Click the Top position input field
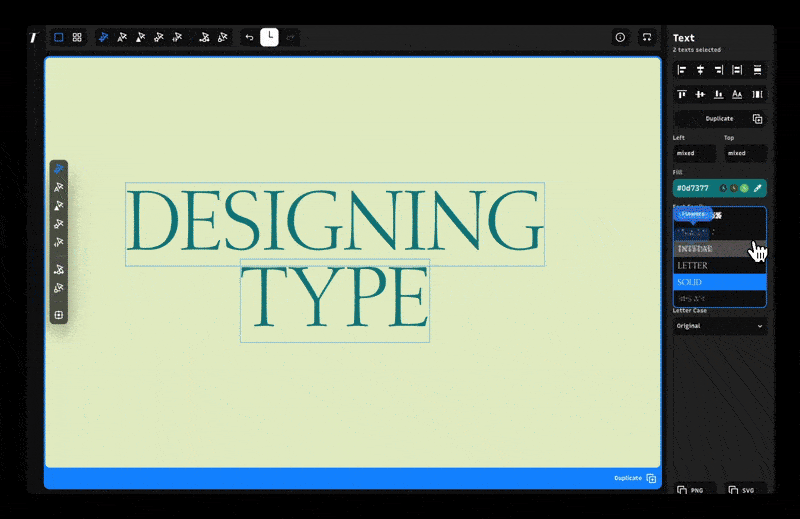The image size is (800, 519). tap(745, 153)
